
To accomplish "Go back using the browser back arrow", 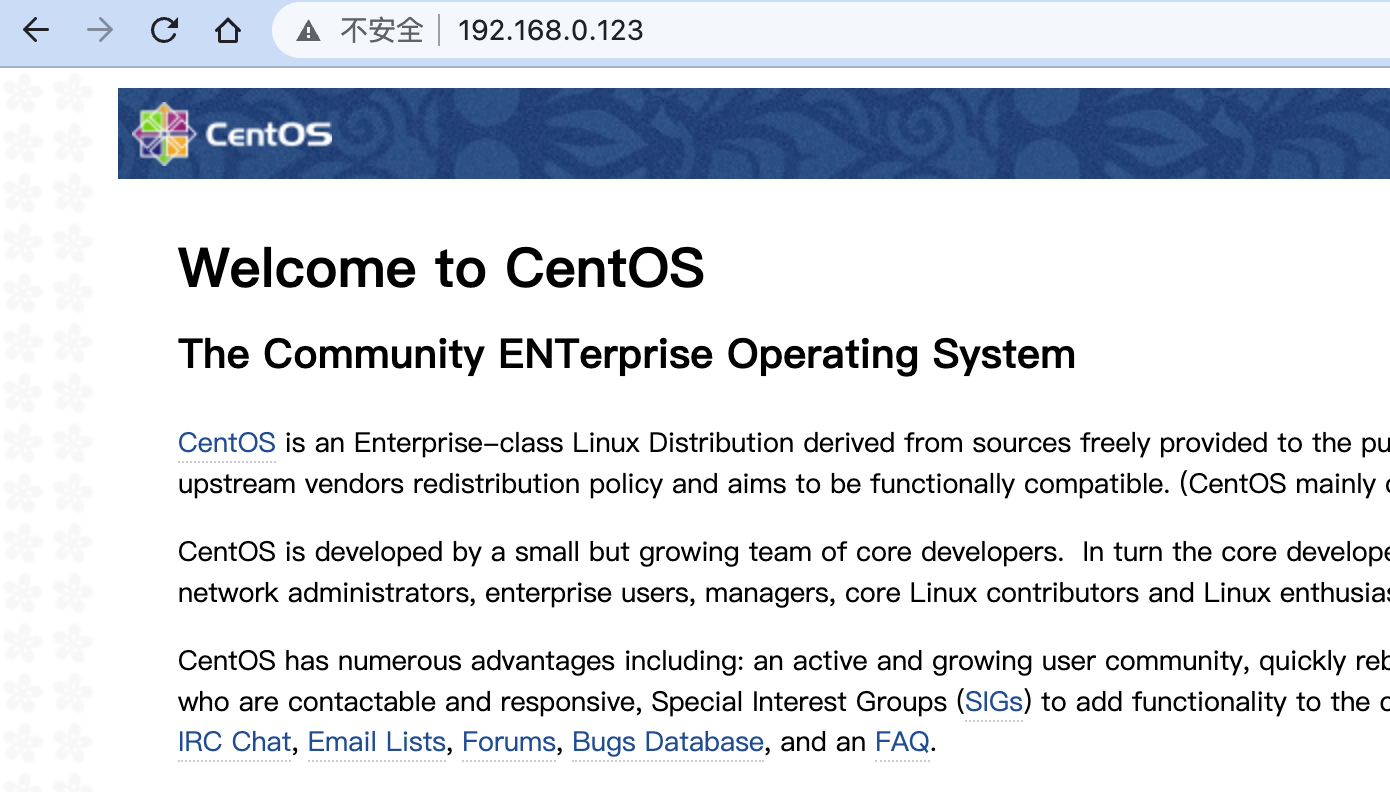I will point(36,31).
